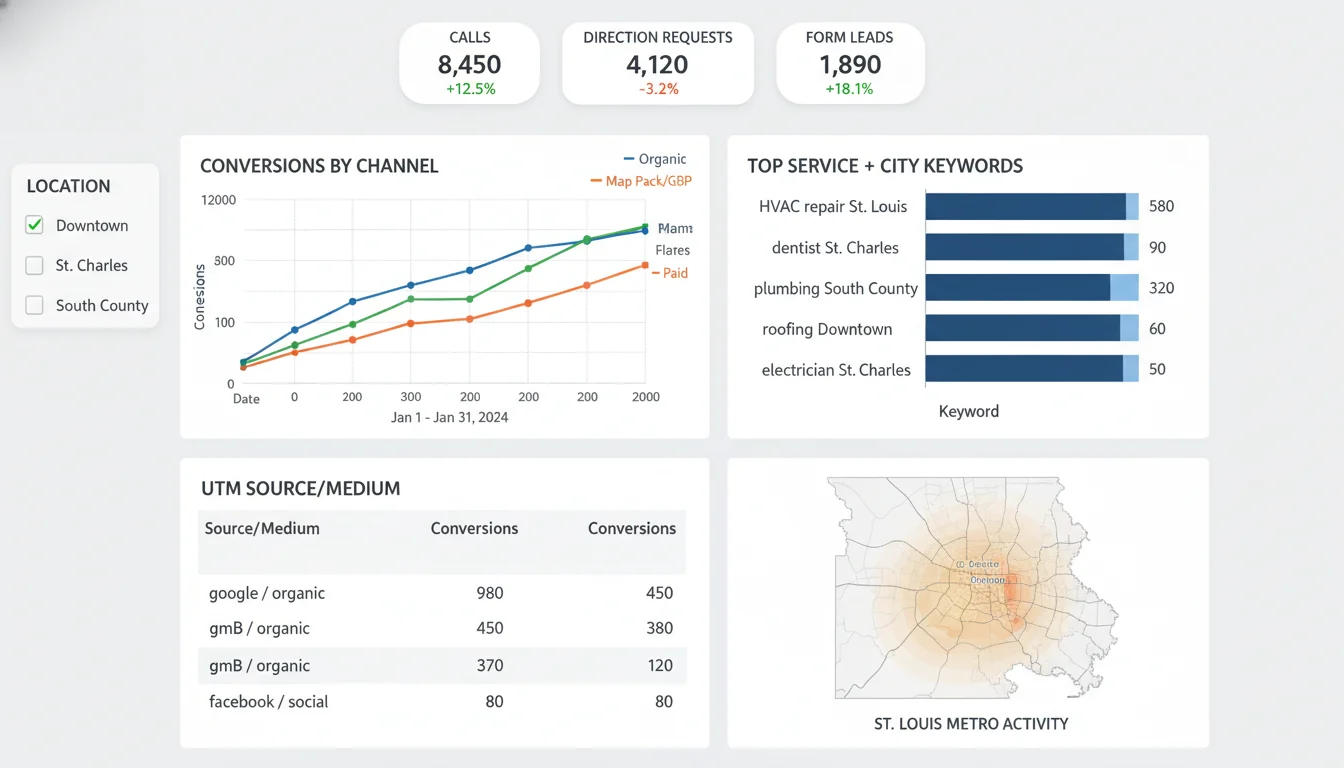
Task: Click the +12.5% calls change value
Action: 469,89
